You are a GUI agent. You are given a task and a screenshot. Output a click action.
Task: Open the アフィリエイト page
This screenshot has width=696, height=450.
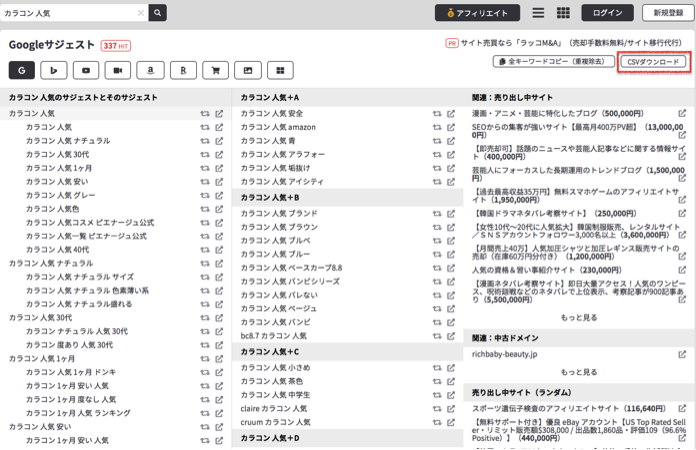click(x=477, y=13)
